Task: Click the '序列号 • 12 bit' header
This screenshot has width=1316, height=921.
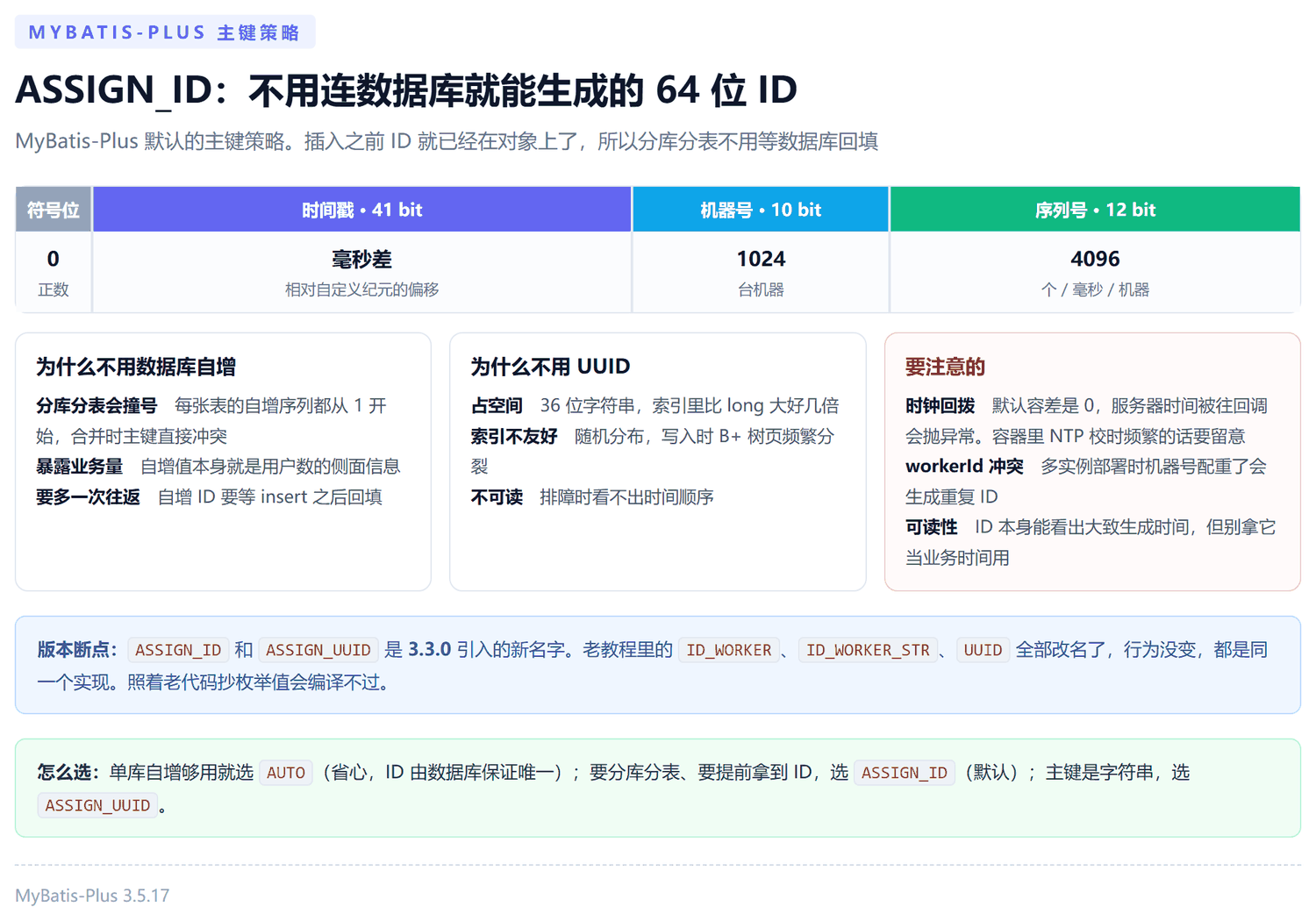Action: (1095, 210)
